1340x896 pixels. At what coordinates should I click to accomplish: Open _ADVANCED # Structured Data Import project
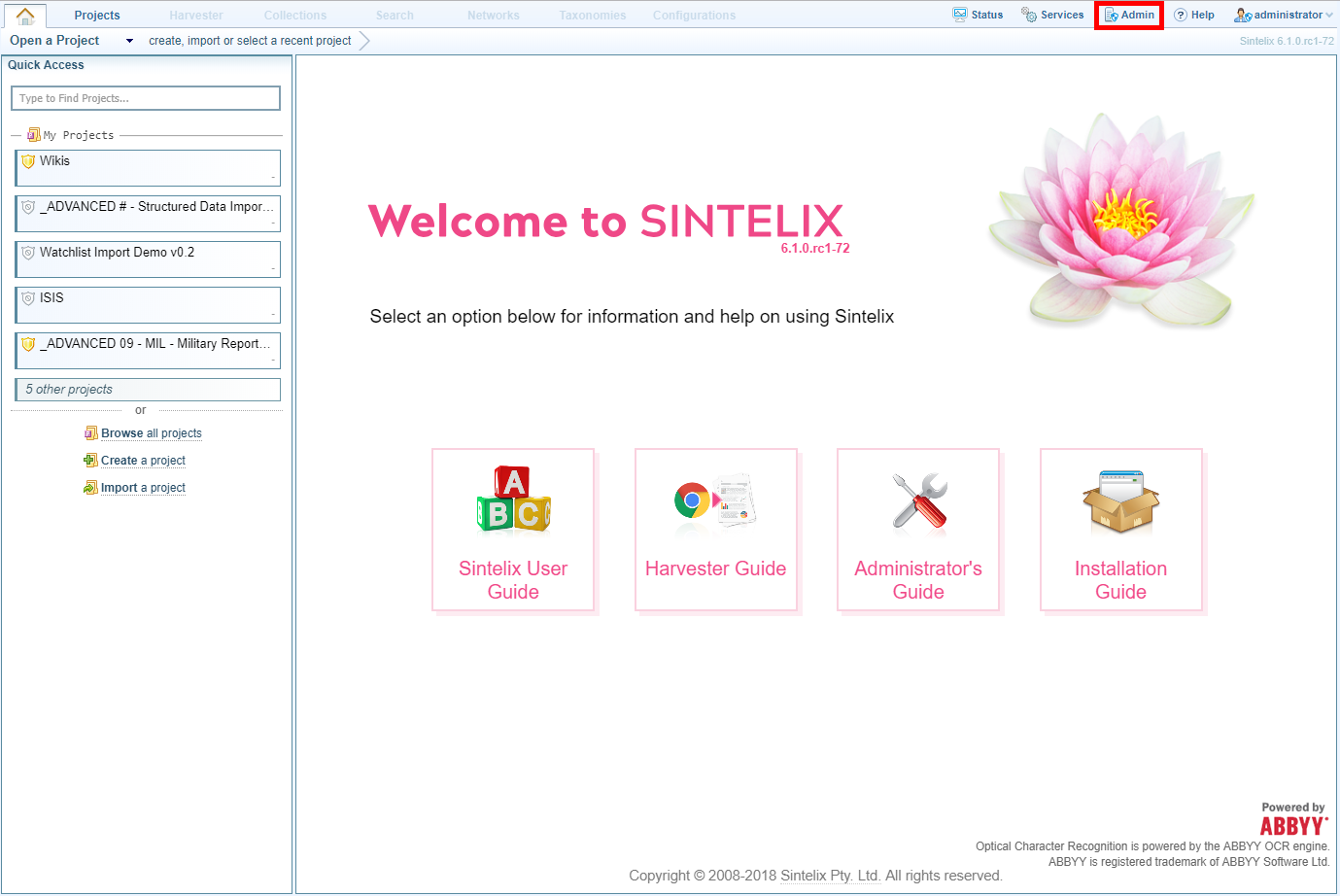tap(148, 213)
